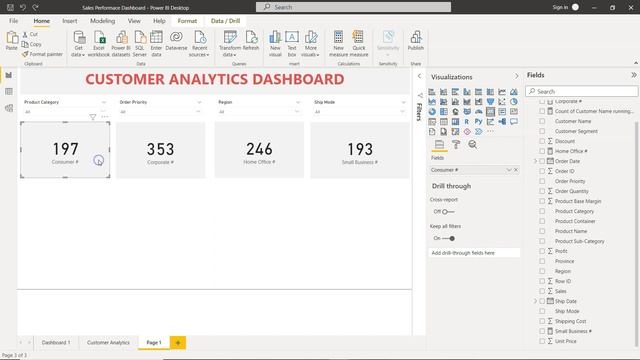Tick the Unit Price field checkbox
The width and height of the screenshot is (640, 360).
click(542, 341)
